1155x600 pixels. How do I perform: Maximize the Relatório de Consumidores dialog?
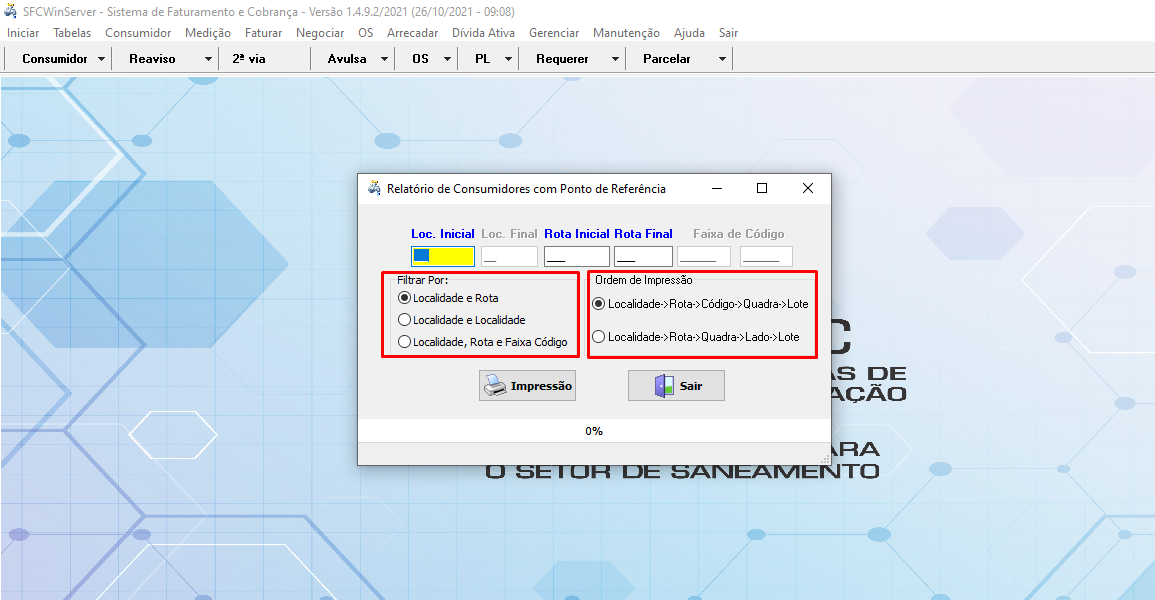[762, 188]
